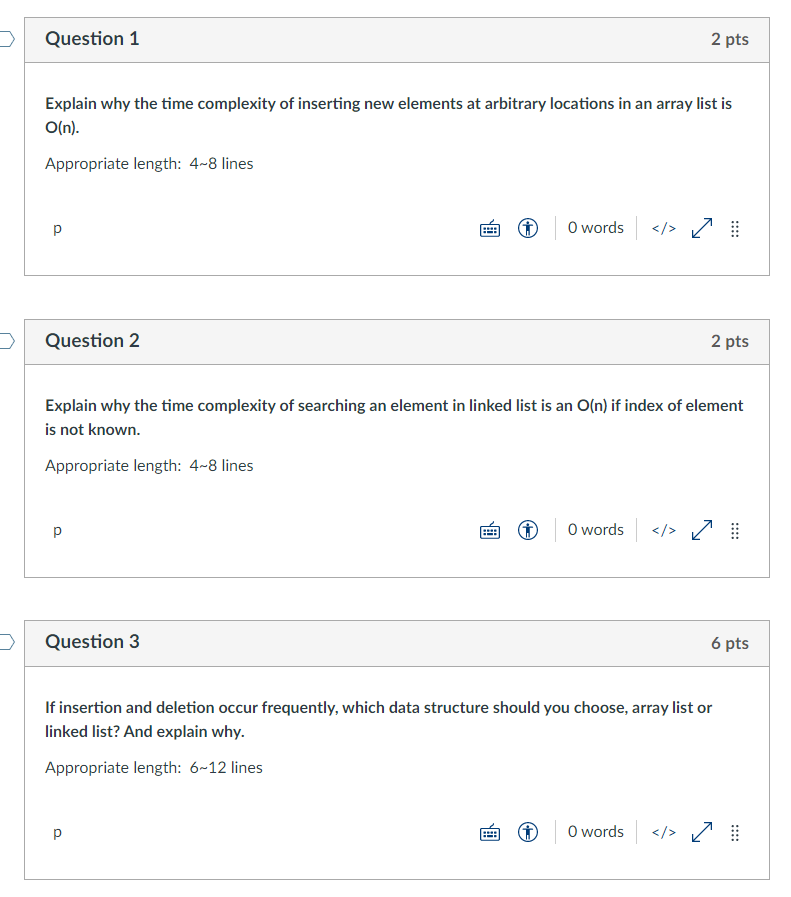
Task: Expand Question 3 editor to fullscreen
Action: [x=700, y=832]
